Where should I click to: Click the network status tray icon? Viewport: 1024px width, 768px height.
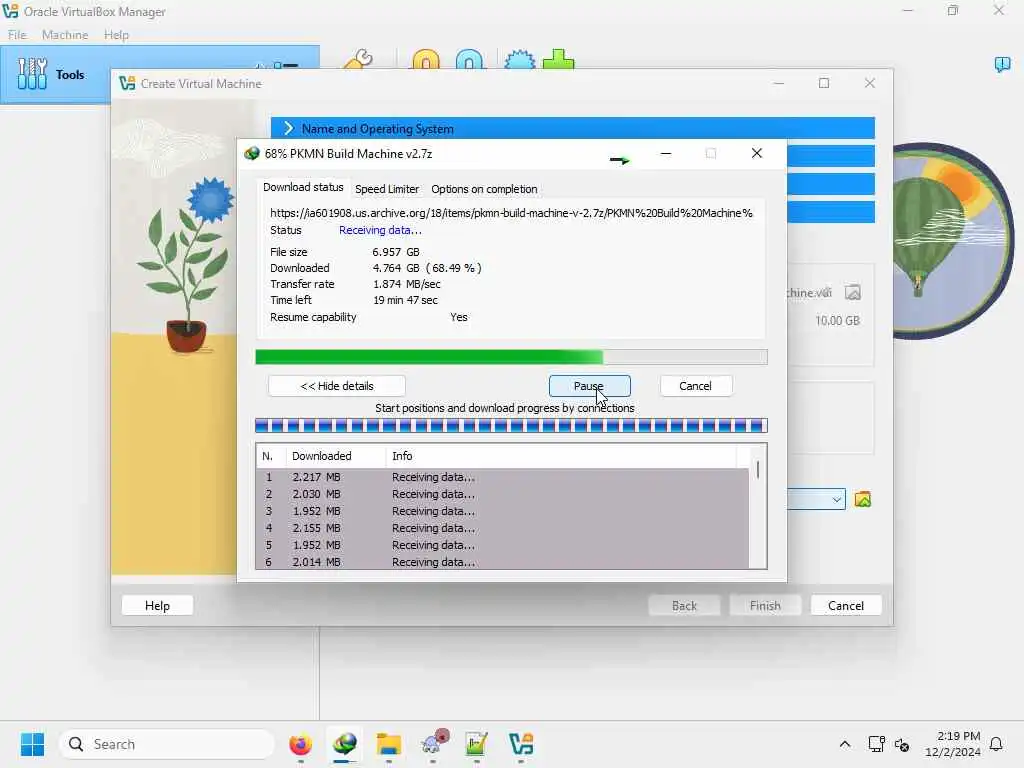click(x=876, y=744)
